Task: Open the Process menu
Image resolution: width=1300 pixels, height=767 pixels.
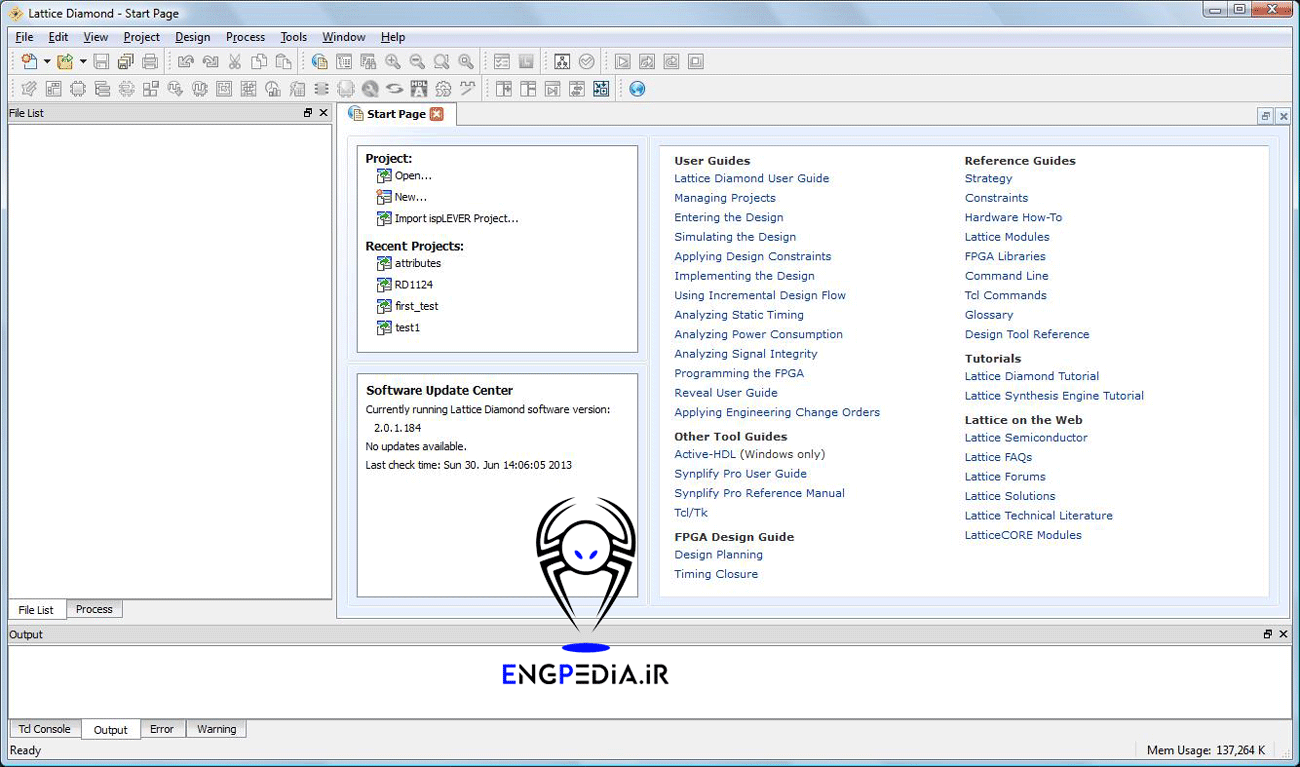Action: click(245, 37)
